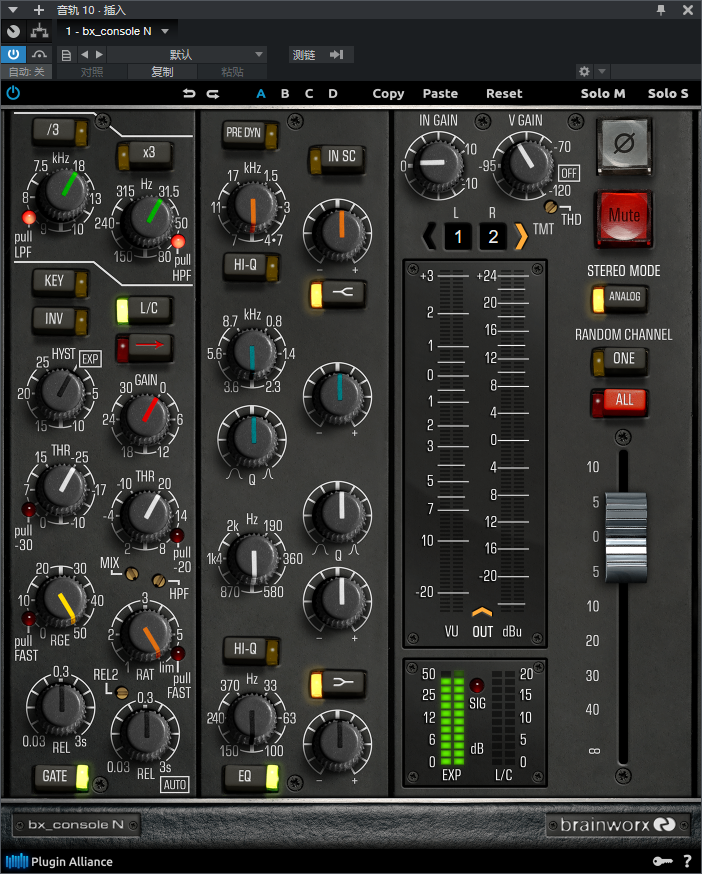Click the left channel arrow beside L 1
This screenshot has width=702, height=874.
coord(429,236)
